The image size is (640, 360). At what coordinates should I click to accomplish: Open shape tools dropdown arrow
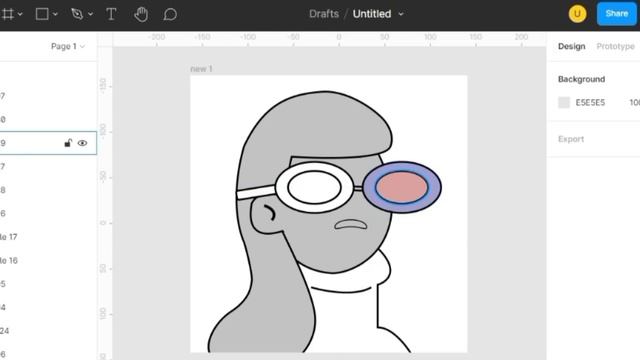[55, 15]
